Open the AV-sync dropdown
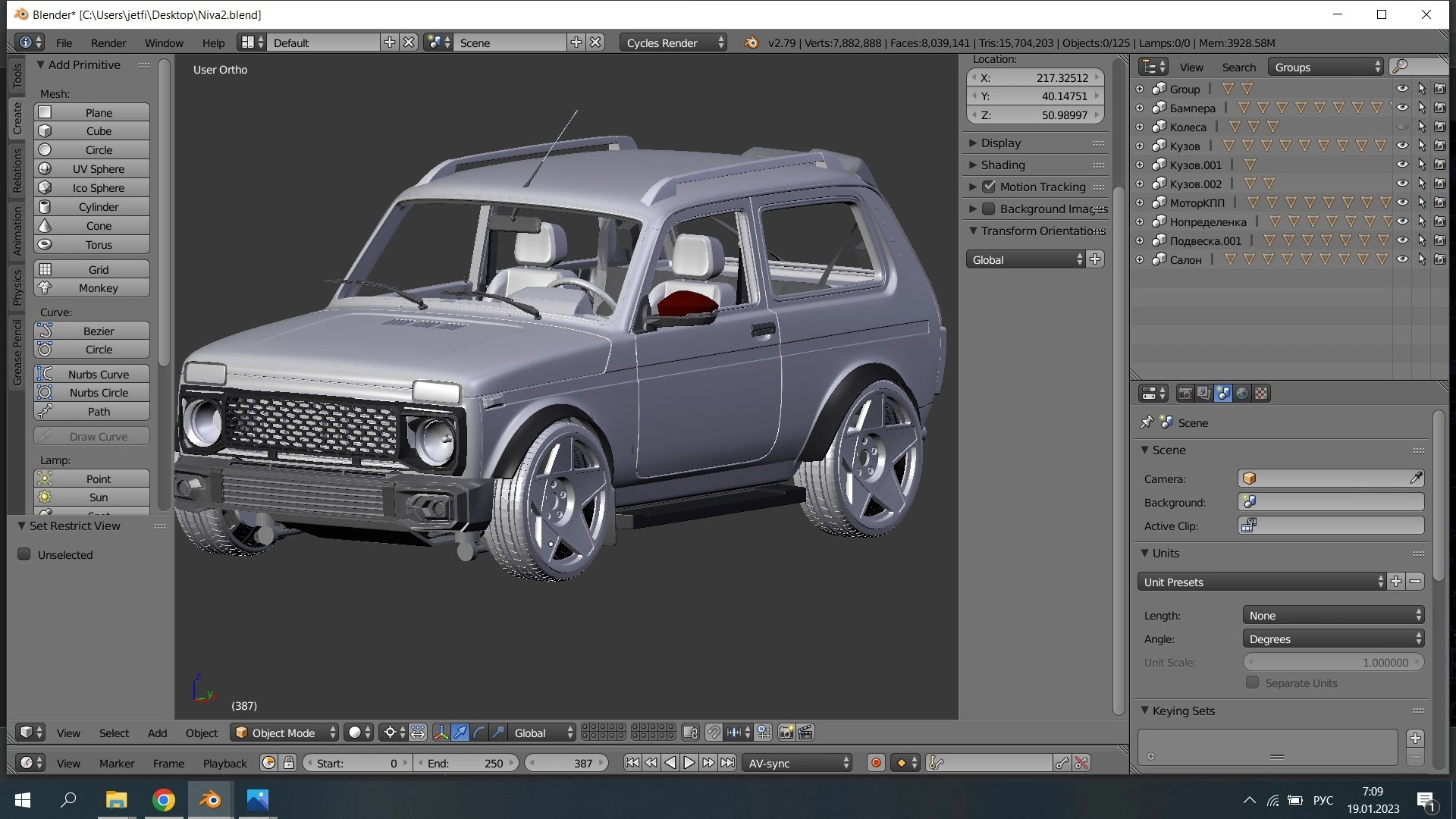This screenshot has width=1456, height=819. pos(797,763)
